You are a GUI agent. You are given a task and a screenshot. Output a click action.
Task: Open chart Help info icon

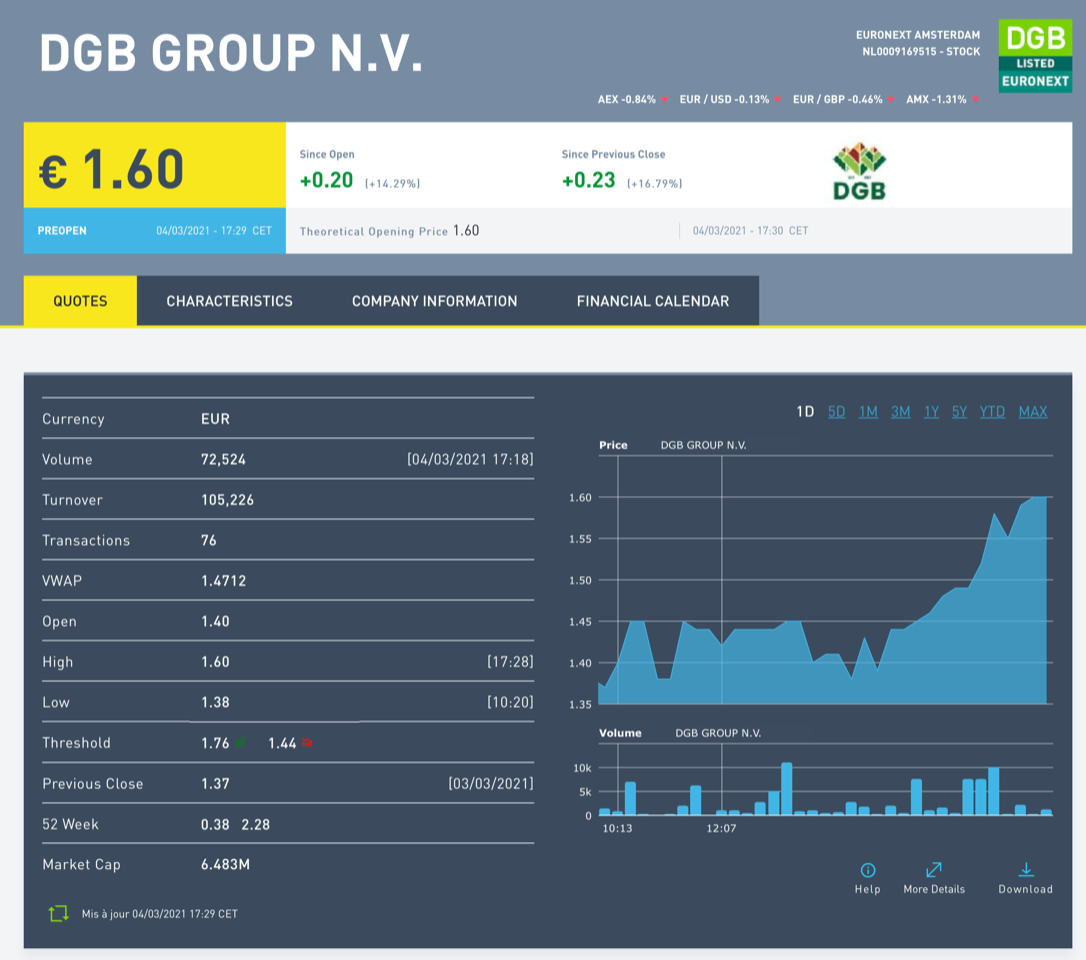coord(868,871)
